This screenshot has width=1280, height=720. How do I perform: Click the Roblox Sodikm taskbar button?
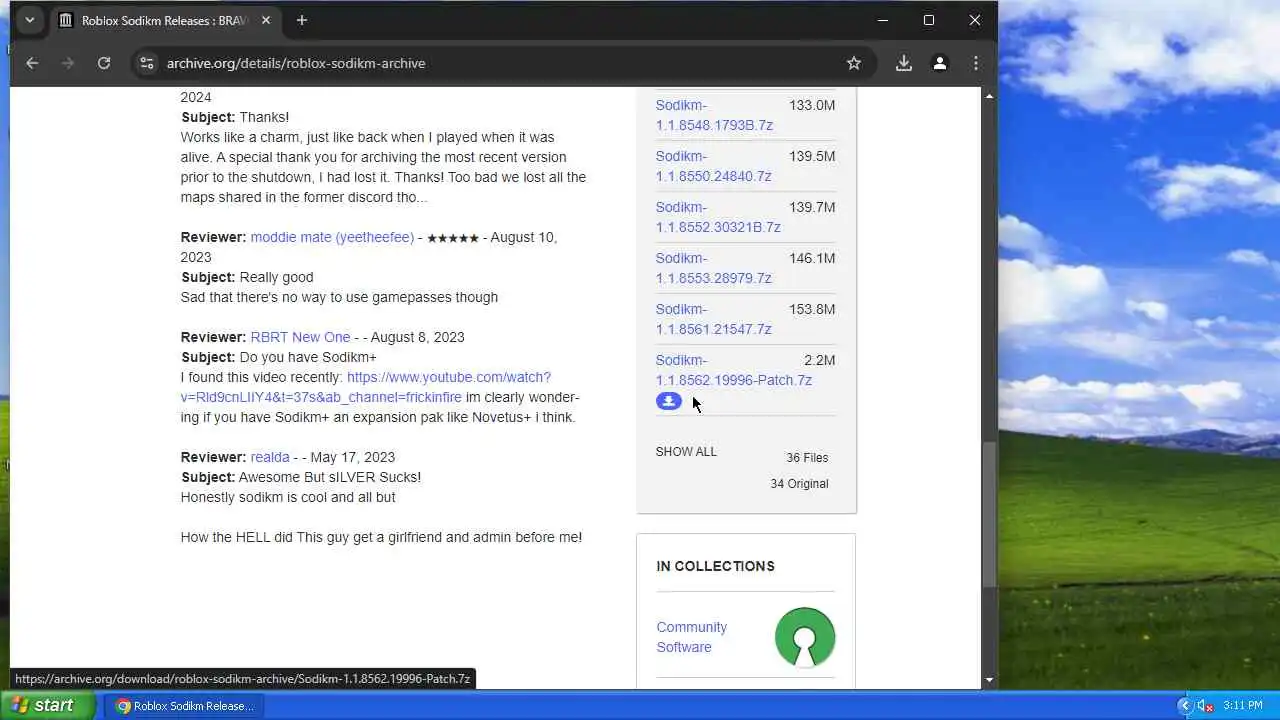[x=185, y=706]
